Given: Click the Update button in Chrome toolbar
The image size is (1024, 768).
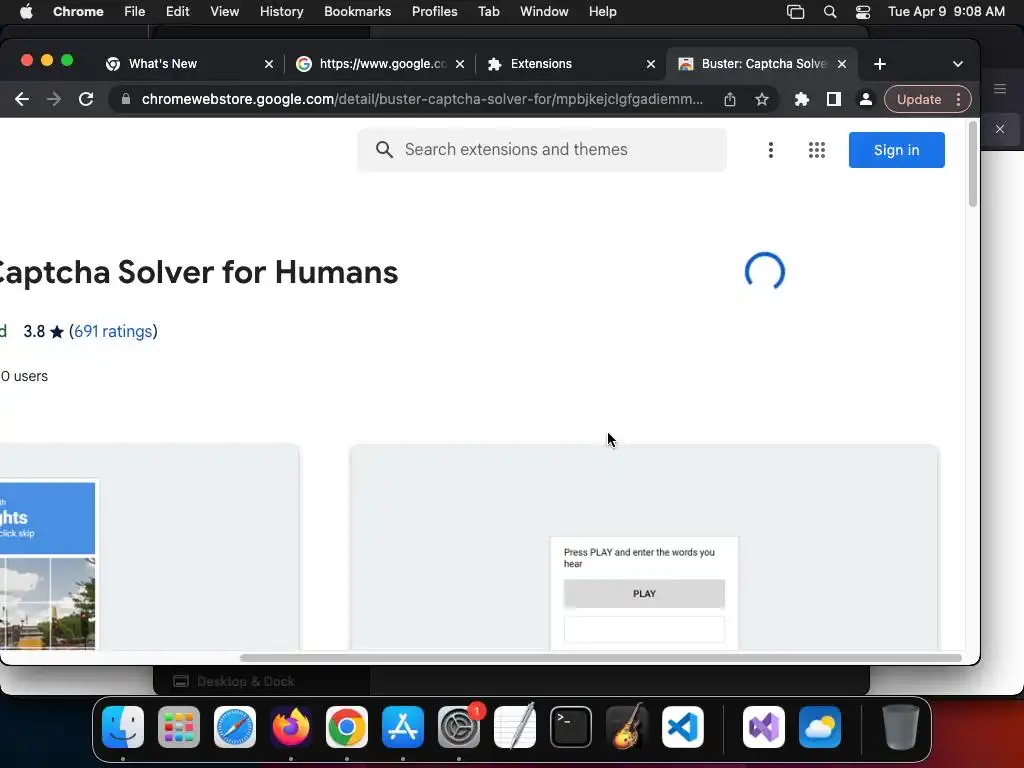Looking at the screenshot, I should (x=919, y=99).
